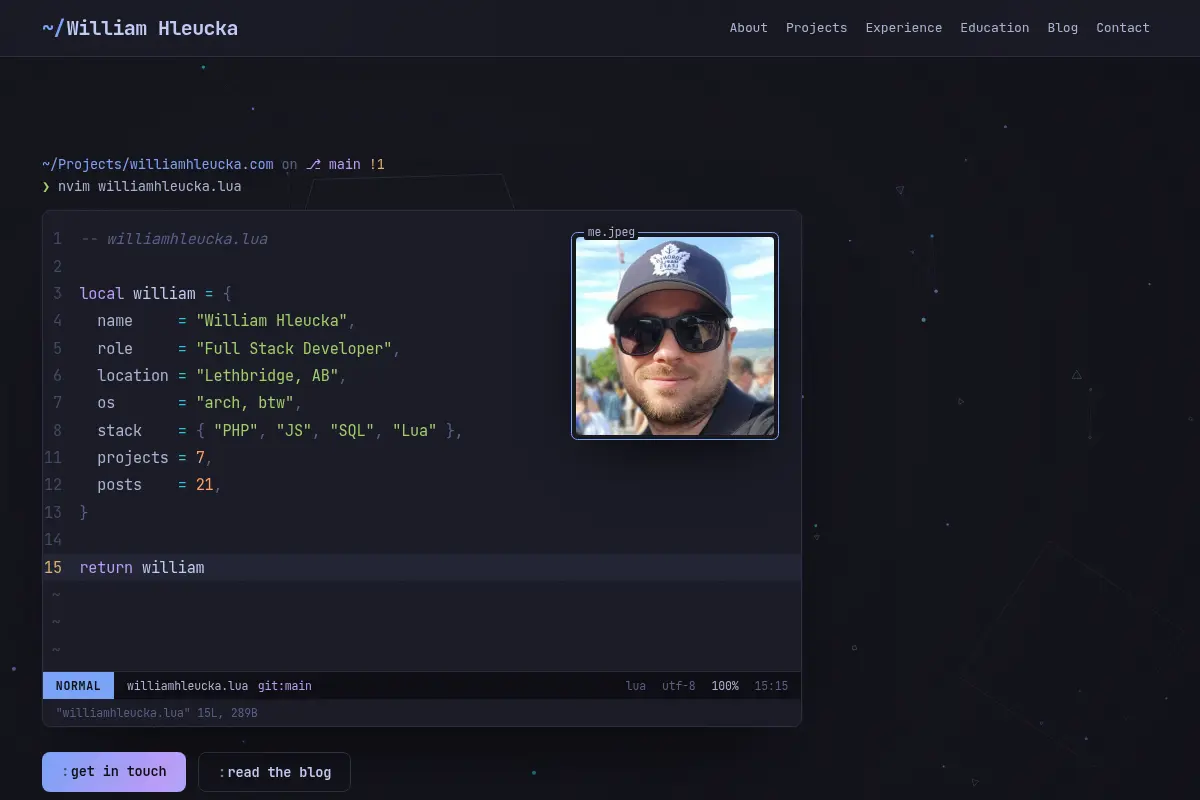The image size is (1200, 800).
Task: Click the git:main status bar entry
Action: [x=285, y=686]
